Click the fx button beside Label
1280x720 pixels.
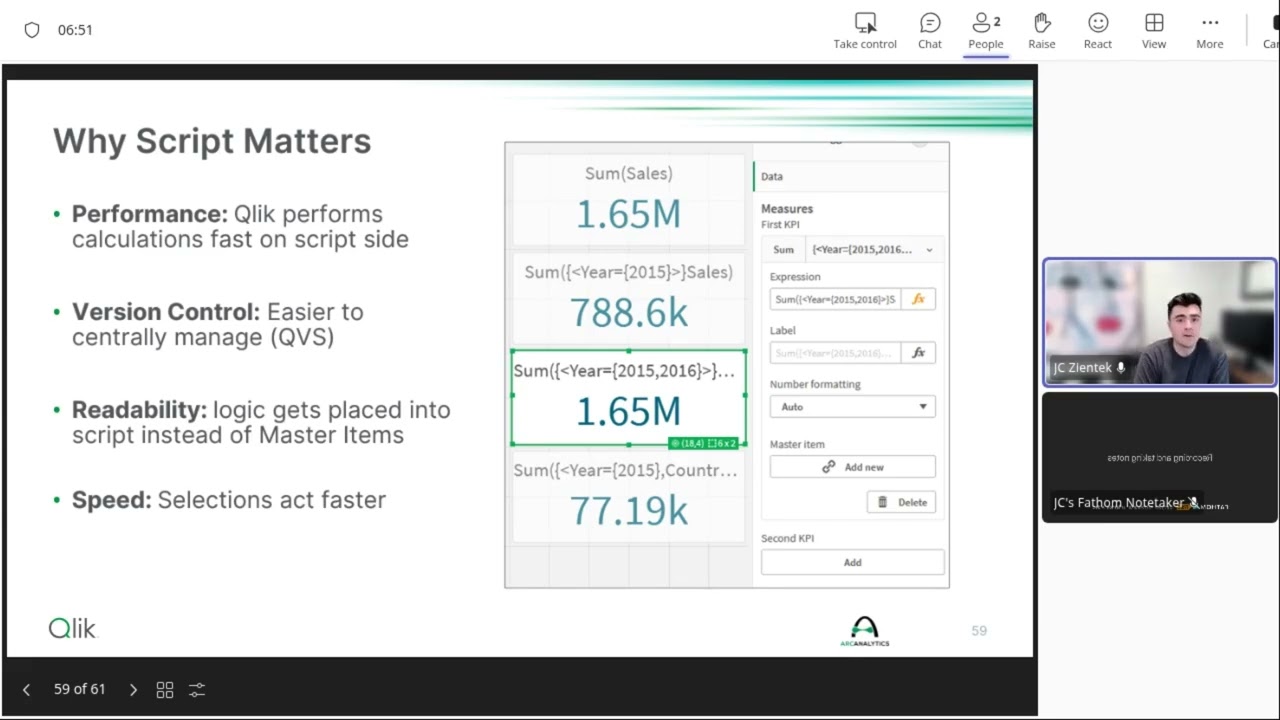pos(918,353)
